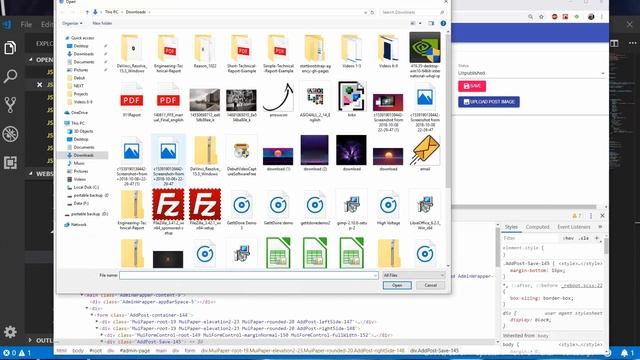Screen dimensions: 640x360
Task: Select the High Voltage file
Action: (388, 208)
